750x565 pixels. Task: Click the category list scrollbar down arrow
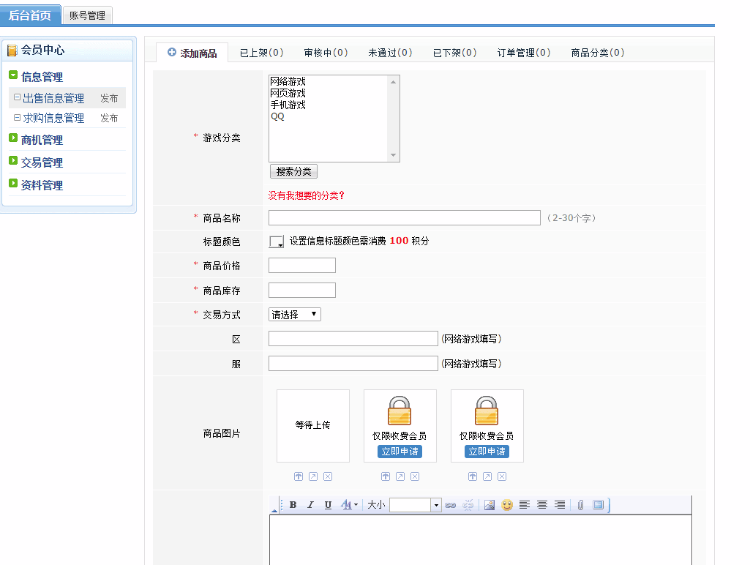pos(393,155)
